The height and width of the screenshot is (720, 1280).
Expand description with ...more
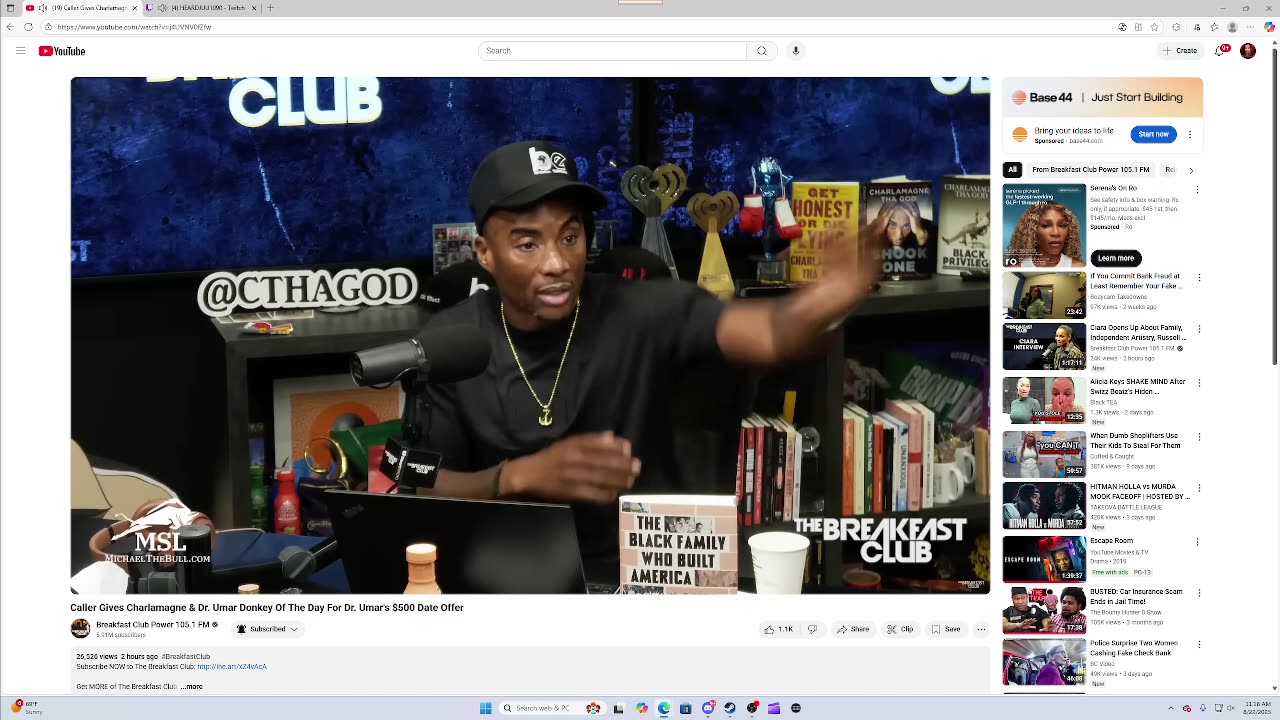point(192,687)
